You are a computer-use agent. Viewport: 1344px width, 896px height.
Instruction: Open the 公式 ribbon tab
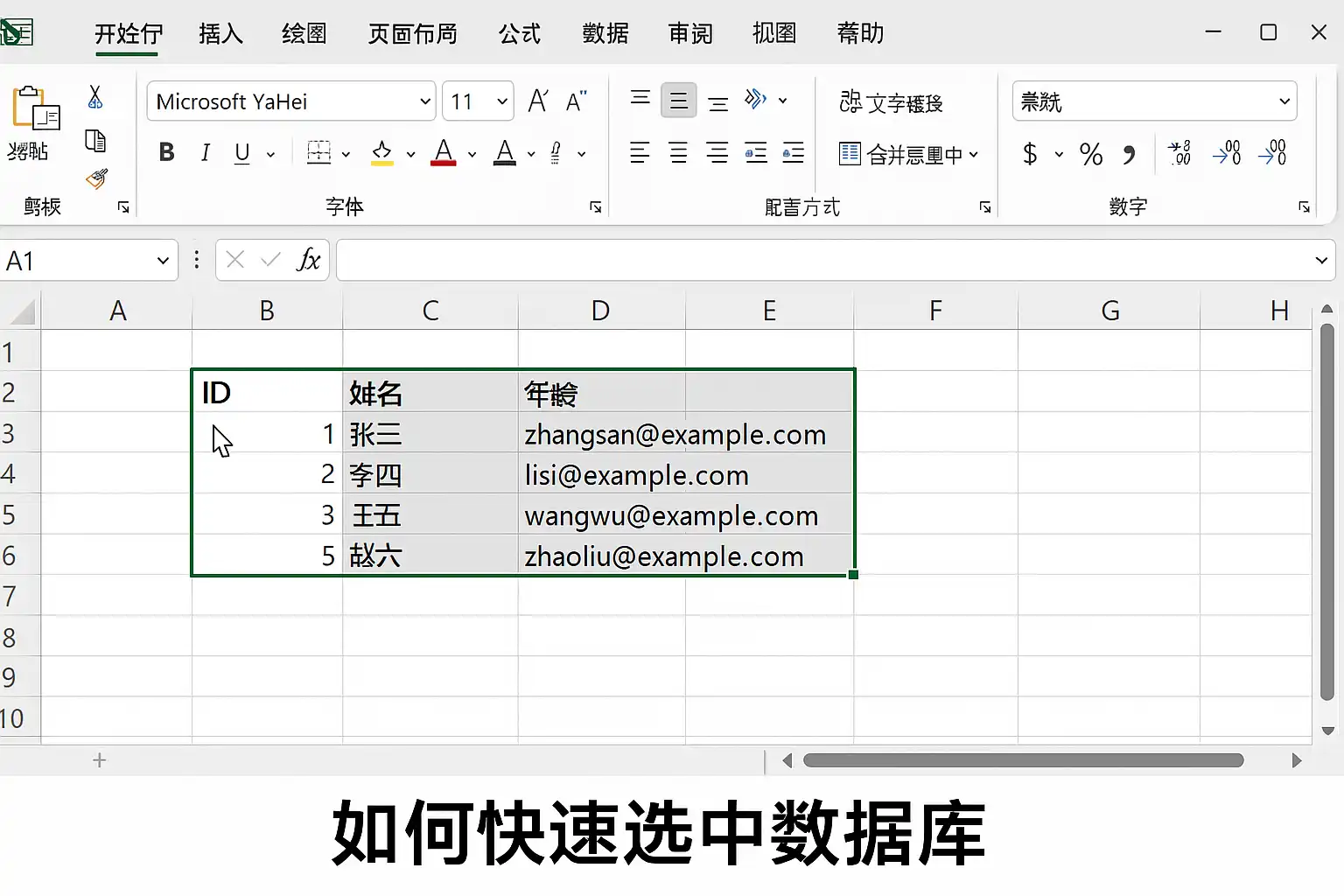point(520,33)
